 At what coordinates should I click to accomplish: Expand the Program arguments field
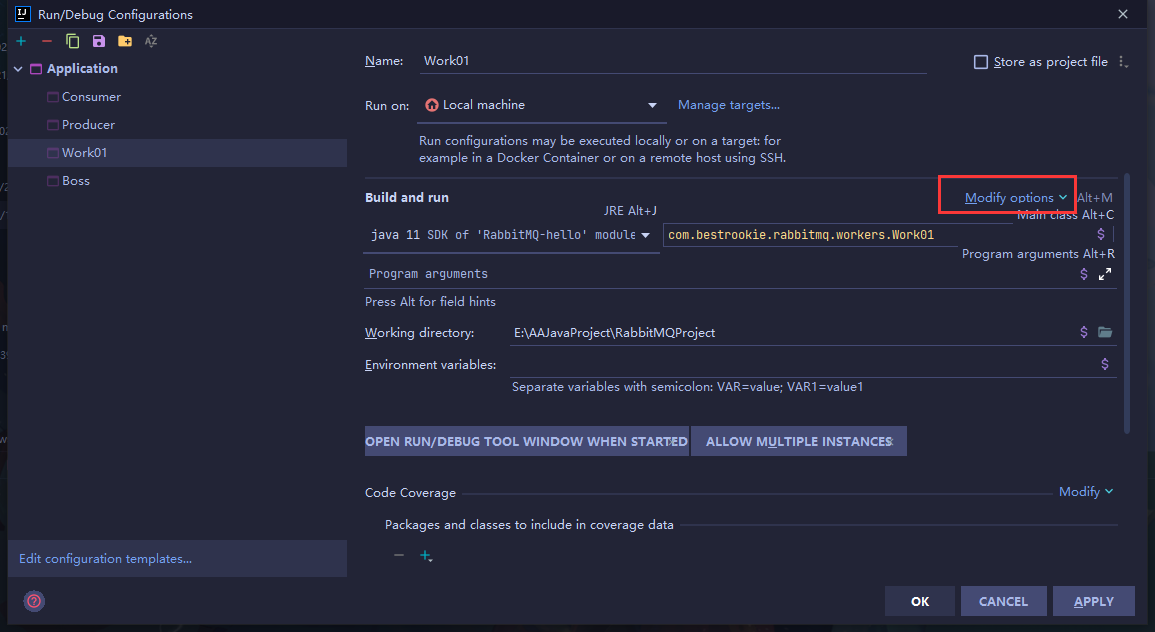[x=1105, y=274]
